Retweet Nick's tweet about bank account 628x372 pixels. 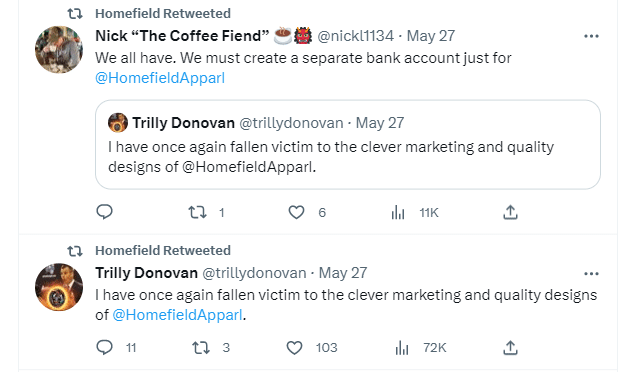[x=197, y=212]
